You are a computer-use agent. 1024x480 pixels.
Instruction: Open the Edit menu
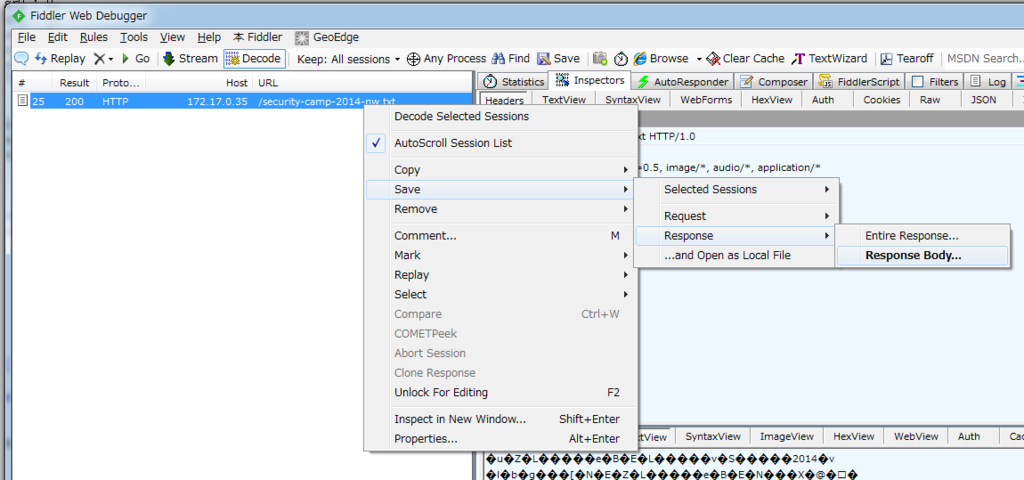pyautogui.click(x=57, y=37)
